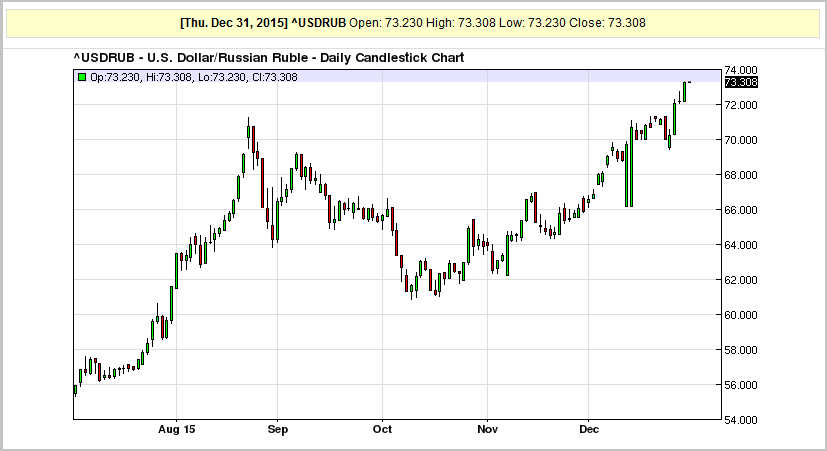Select the chart title '^USDRUB - U.S. Dollar/Russian Ruble'

(x=190, y=57)
